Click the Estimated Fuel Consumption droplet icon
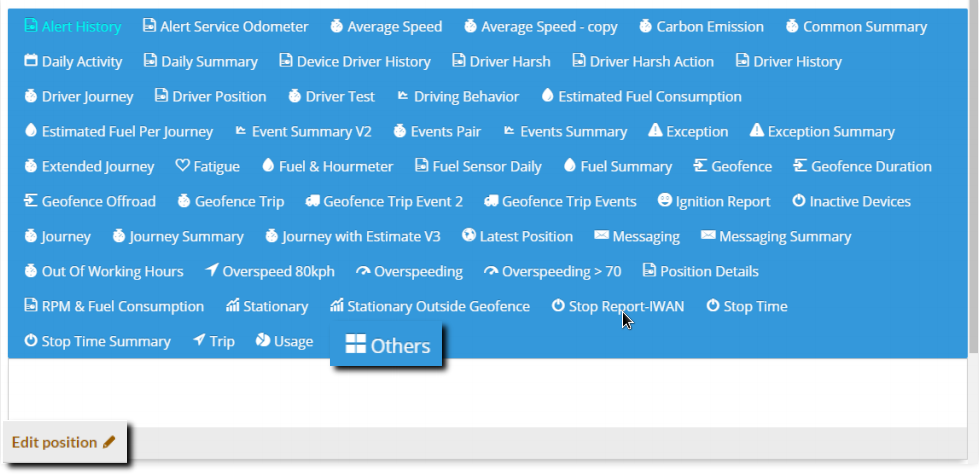 point(547,97)
